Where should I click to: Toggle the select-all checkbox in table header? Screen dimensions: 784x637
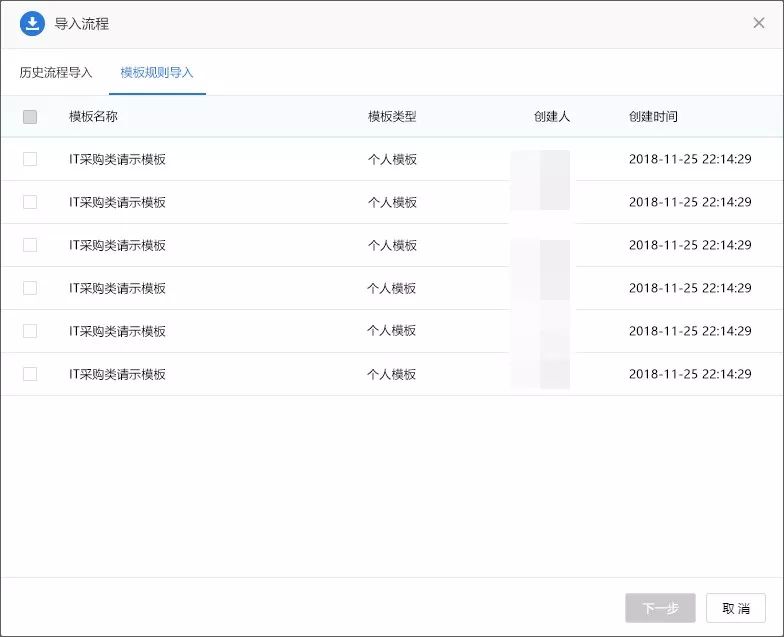click(30, 117)
